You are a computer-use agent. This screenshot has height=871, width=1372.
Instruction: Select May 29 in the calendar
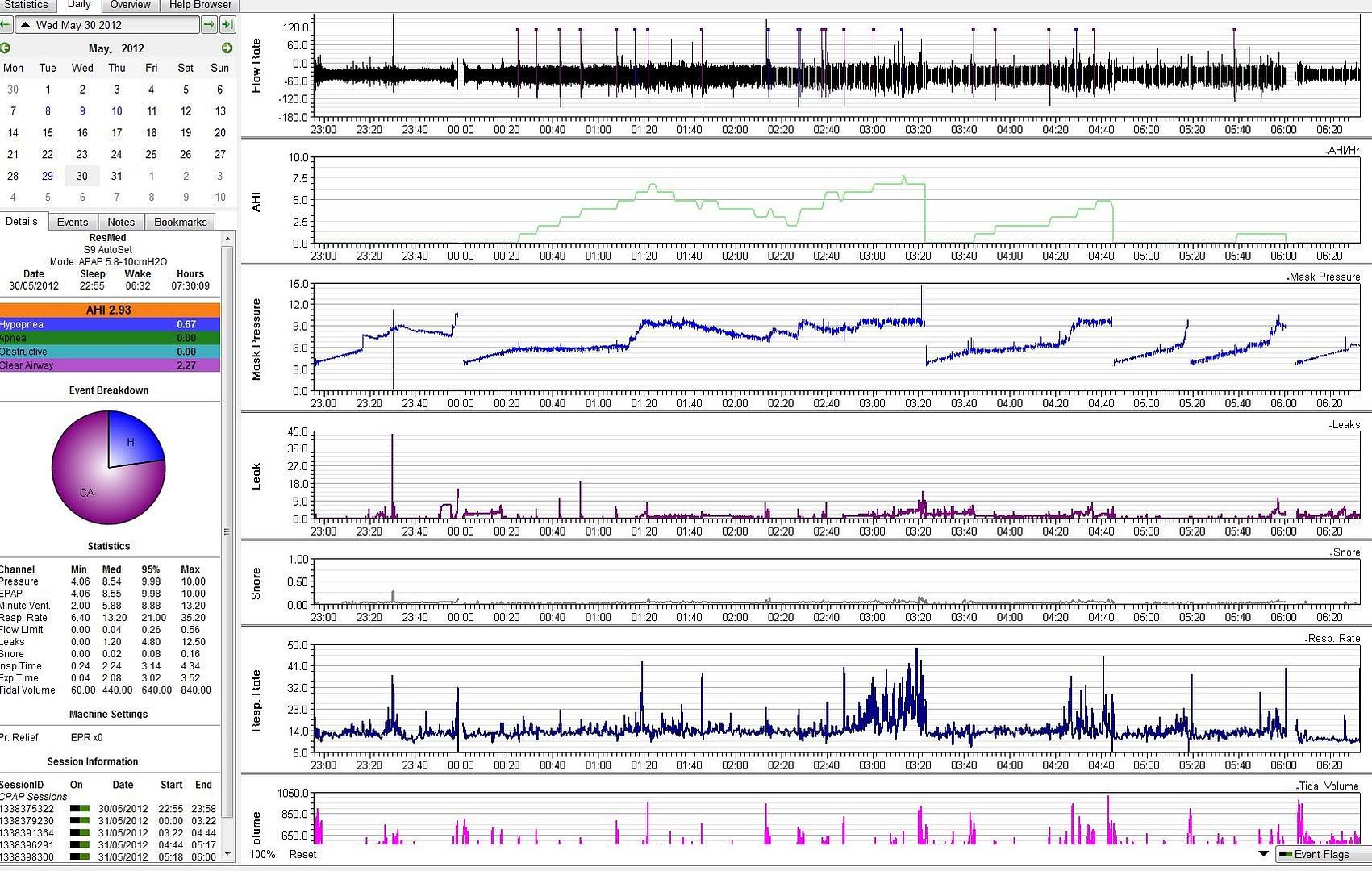(x=48, y=176)
